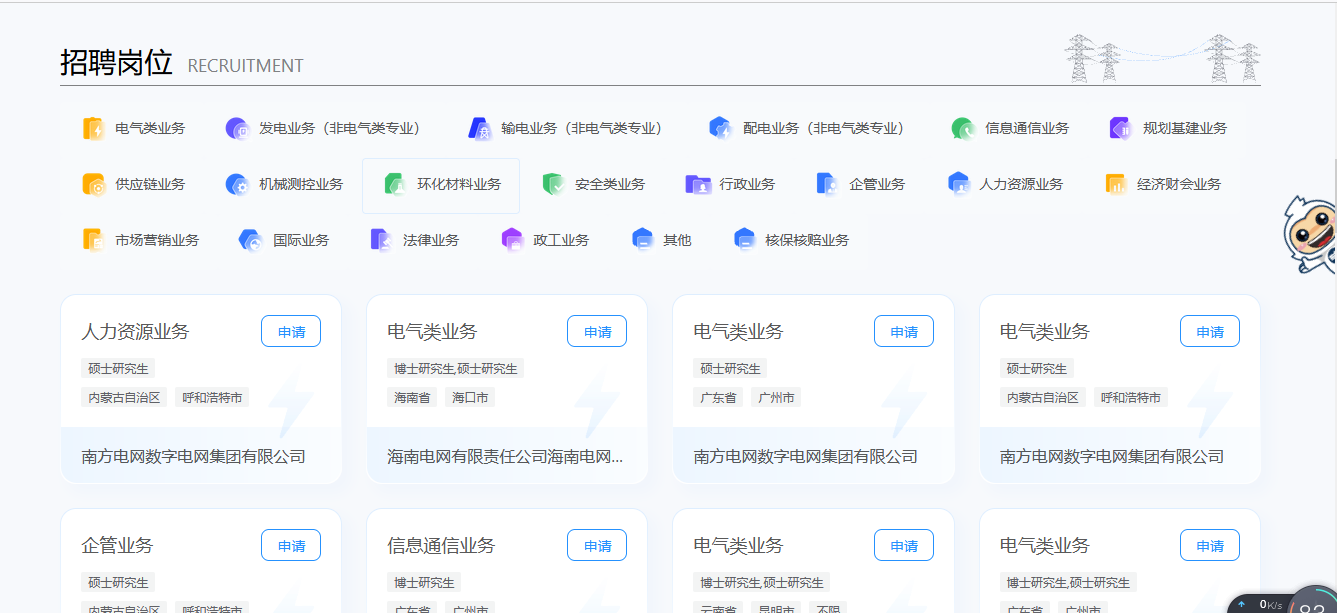Click the 广东省 tag in 电气类业务 card
1337x613 pixels.
pos(718,397)
